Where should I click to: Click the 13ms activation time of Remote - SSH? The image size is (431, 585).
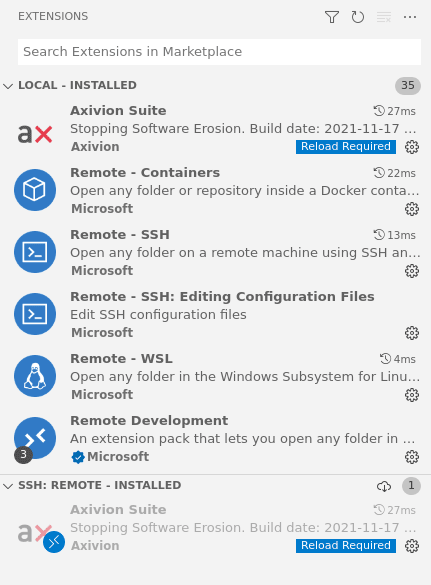coord(394,235)
